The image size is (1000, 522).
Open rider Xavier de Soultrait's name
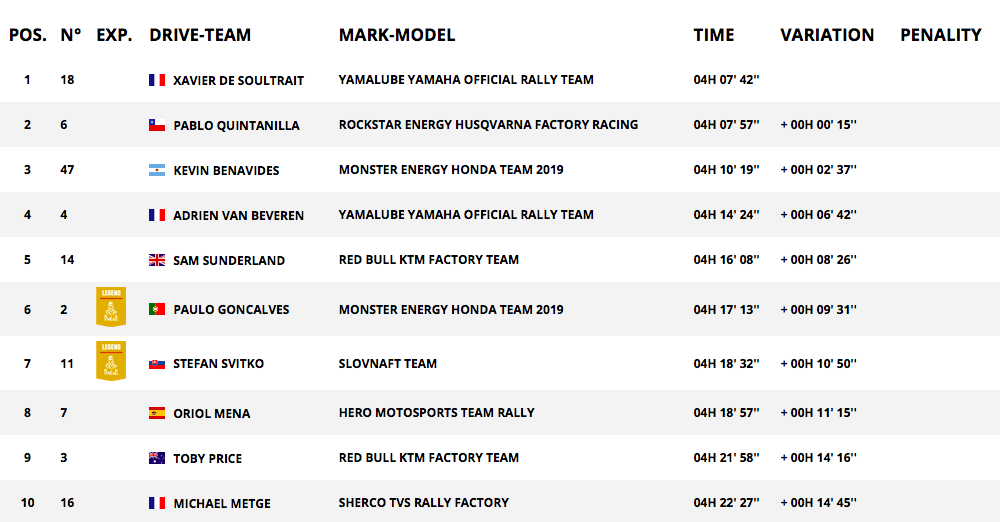pos(239,80)
